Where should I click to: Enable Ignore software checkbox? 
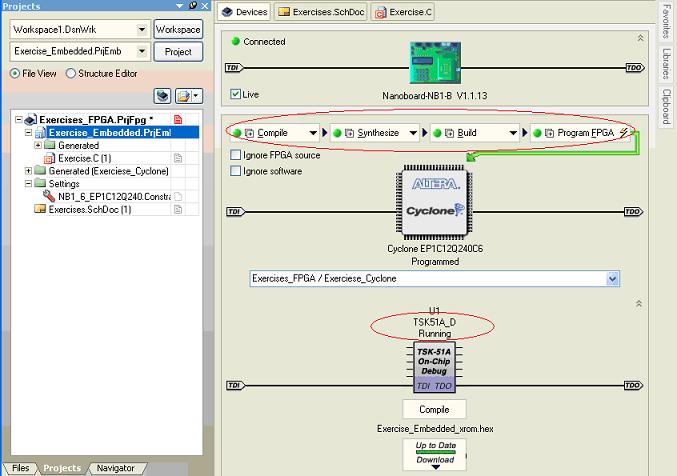click(235, 171)
